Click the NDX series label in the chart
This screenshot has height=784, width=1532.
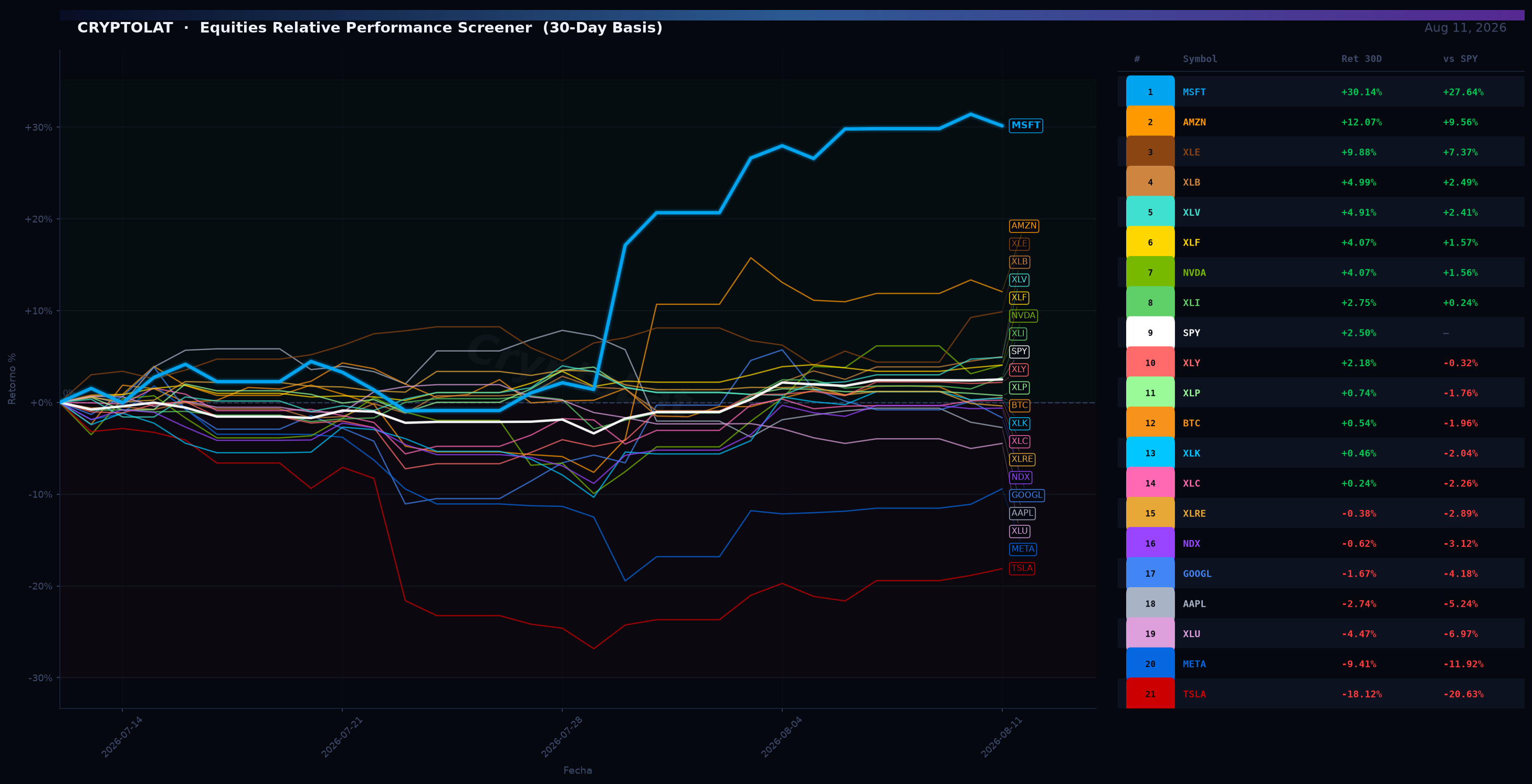coord(1021,476)
